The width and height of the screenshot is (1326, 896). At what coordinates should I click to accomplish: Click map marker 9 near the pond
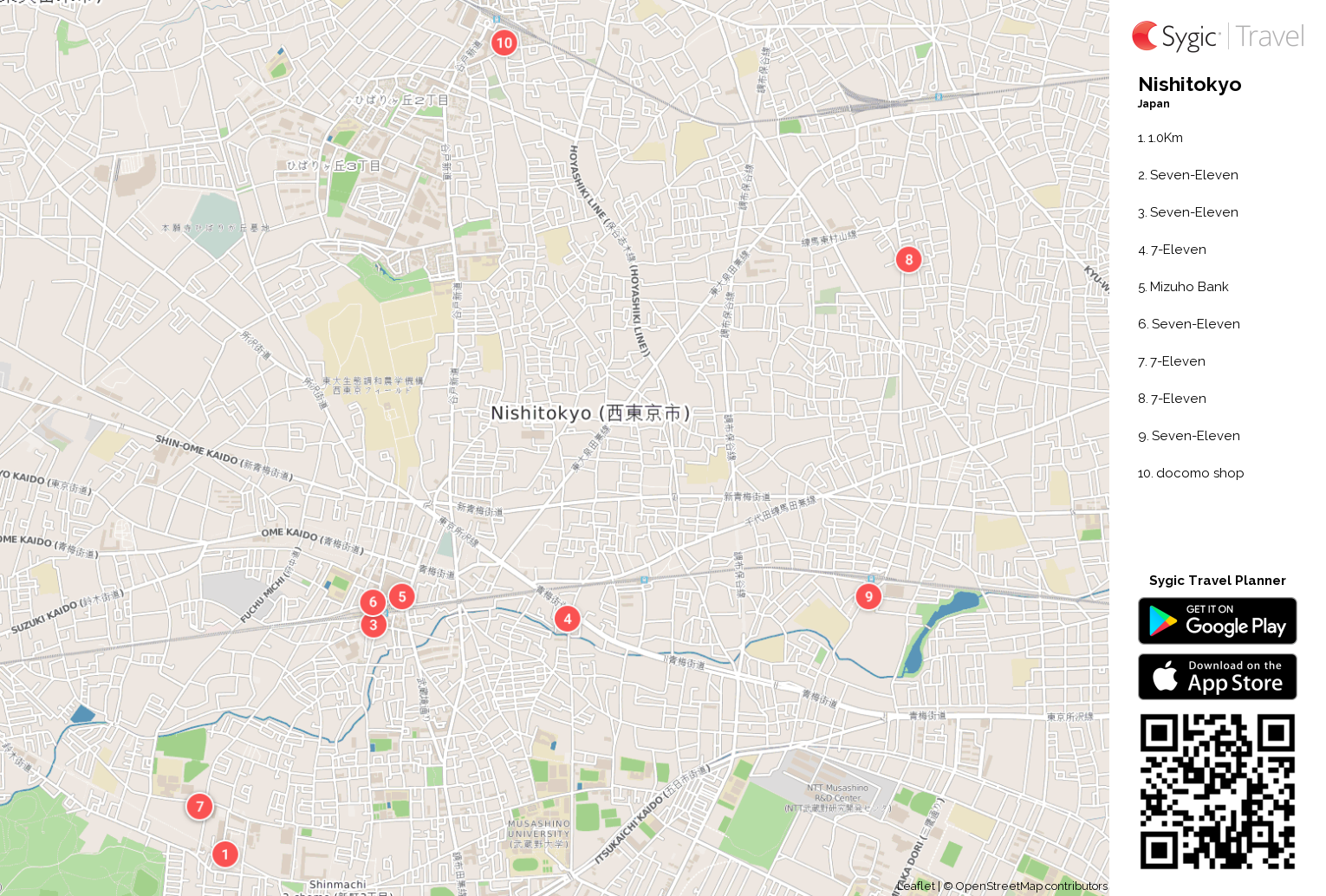tap(868, 596)
